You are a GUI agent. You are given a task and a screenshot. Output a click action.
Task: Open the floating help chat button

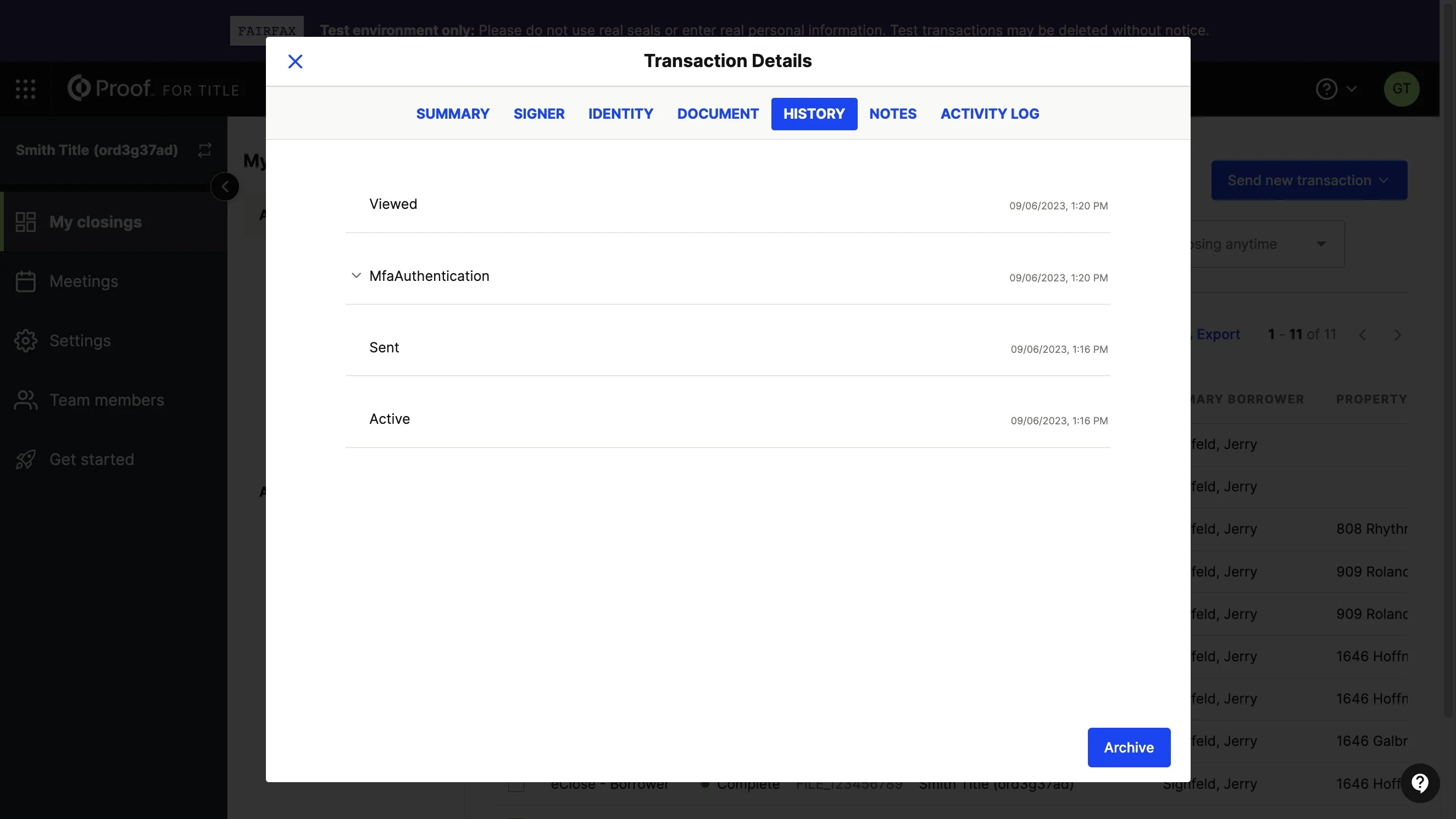click(1420, 783)
